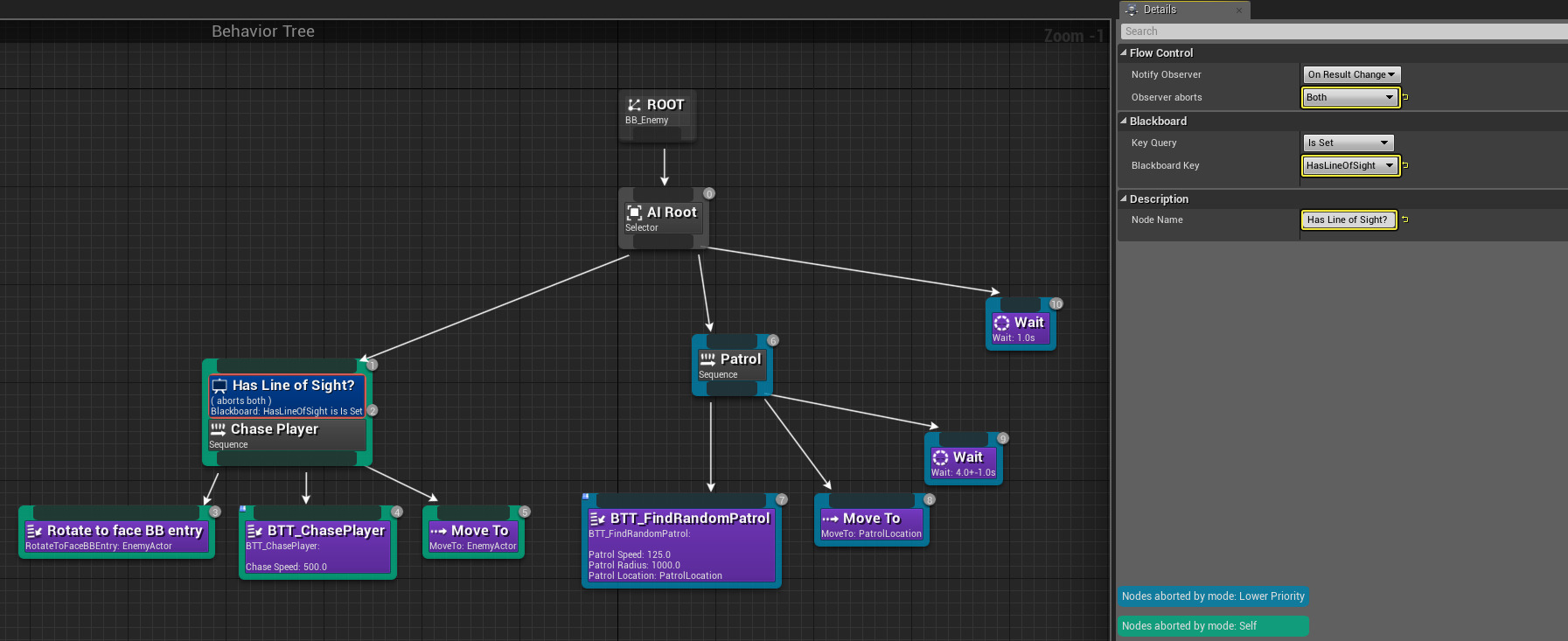Collapse the Flow Control section
Image resolution: width=1568 pixels, height=641 pixels.
[1124, 53]
